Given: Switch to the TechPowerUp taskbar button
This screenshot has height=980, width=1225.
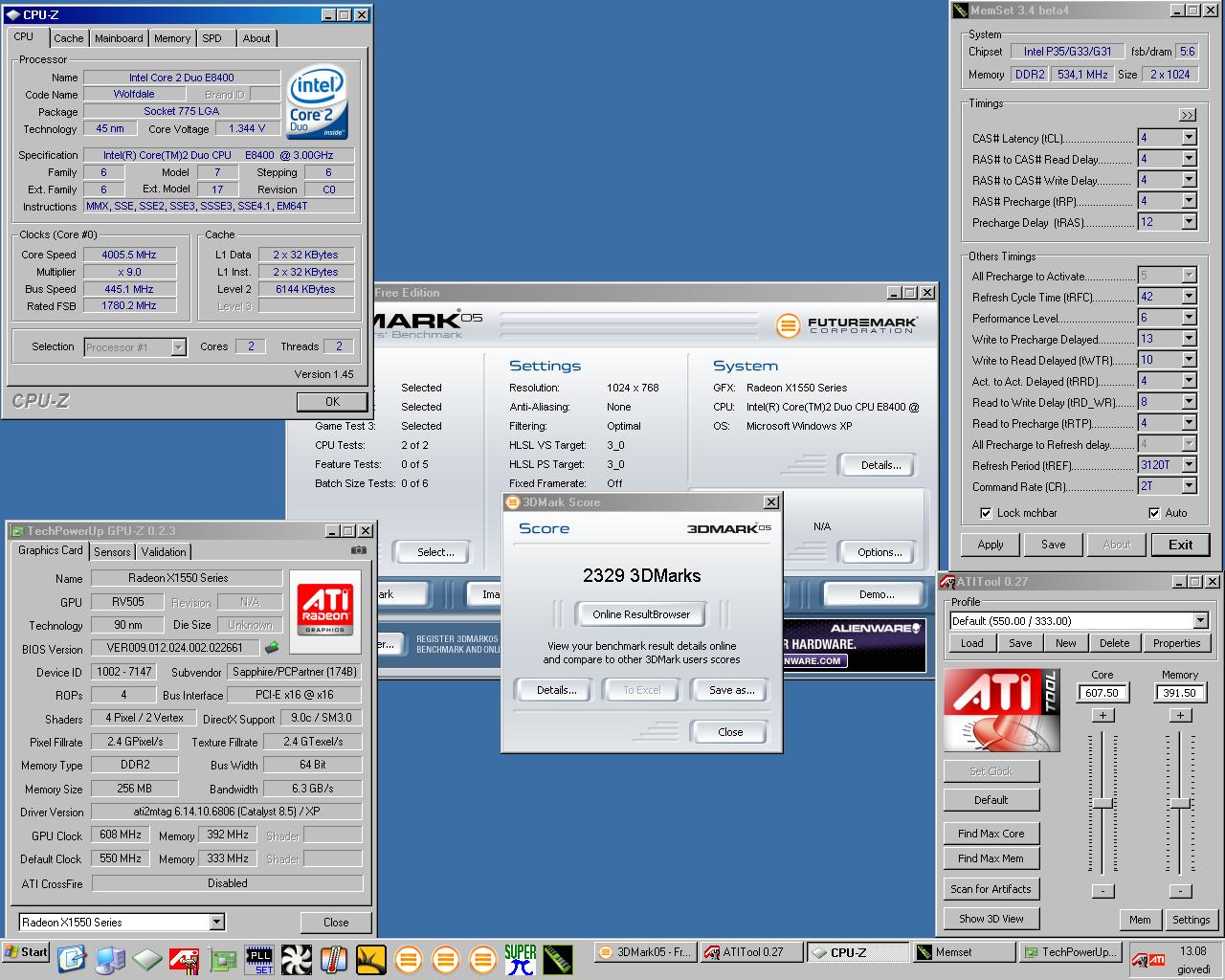Looking at the screenshot, I should click(1068, 952).
